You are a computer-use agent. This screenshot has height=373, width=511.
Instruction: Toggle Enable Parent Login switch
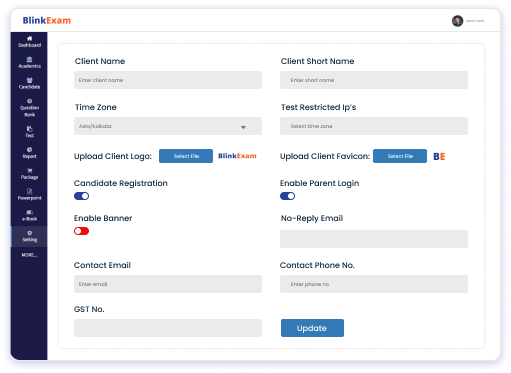(287, 196)
